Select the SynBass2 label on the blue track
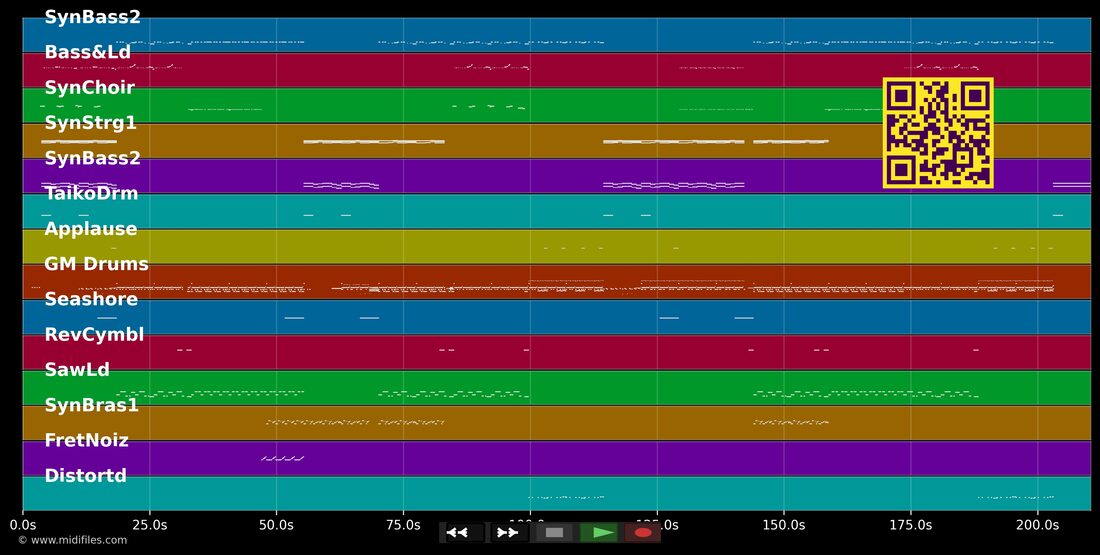The width and height of the screenshot is (1100, 555). point(93,18)
